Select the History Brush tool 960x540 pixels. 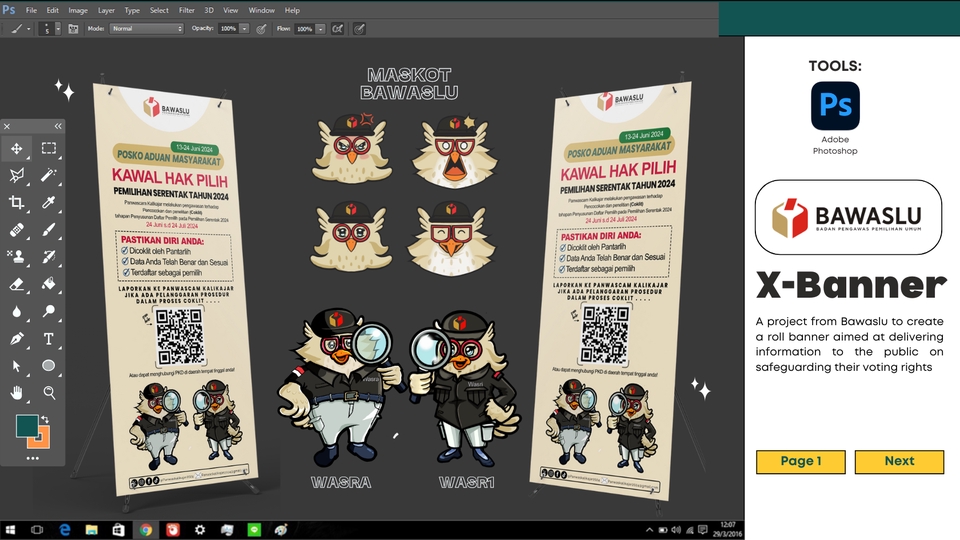[49, 257]
